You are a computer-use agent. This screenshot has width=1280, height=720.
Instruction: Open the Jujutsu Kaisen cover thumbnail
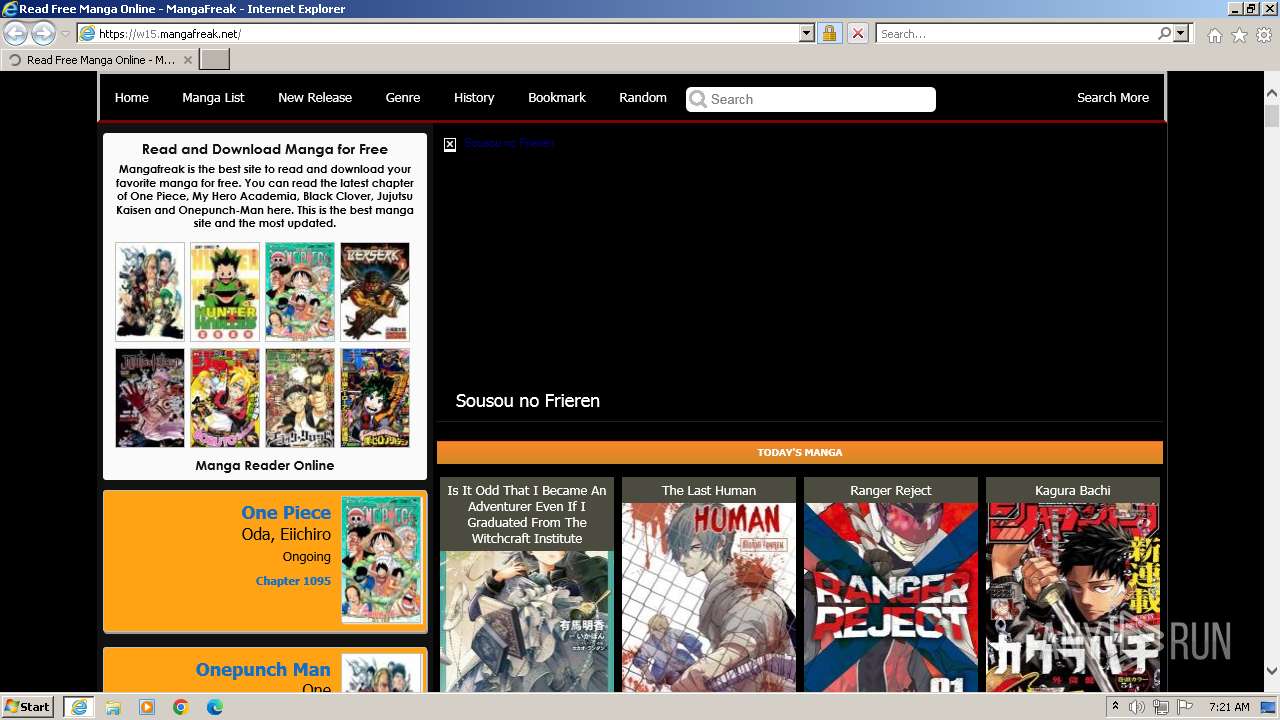point(150,398)
